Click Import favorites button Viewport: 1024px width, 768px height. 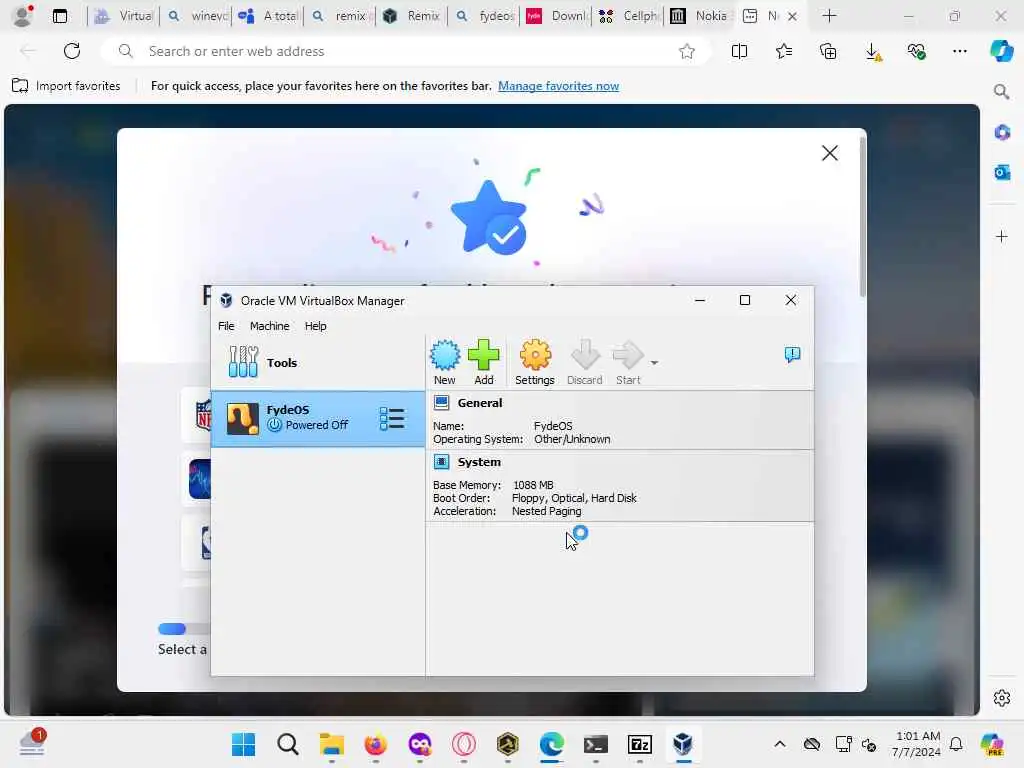(66, 86)
